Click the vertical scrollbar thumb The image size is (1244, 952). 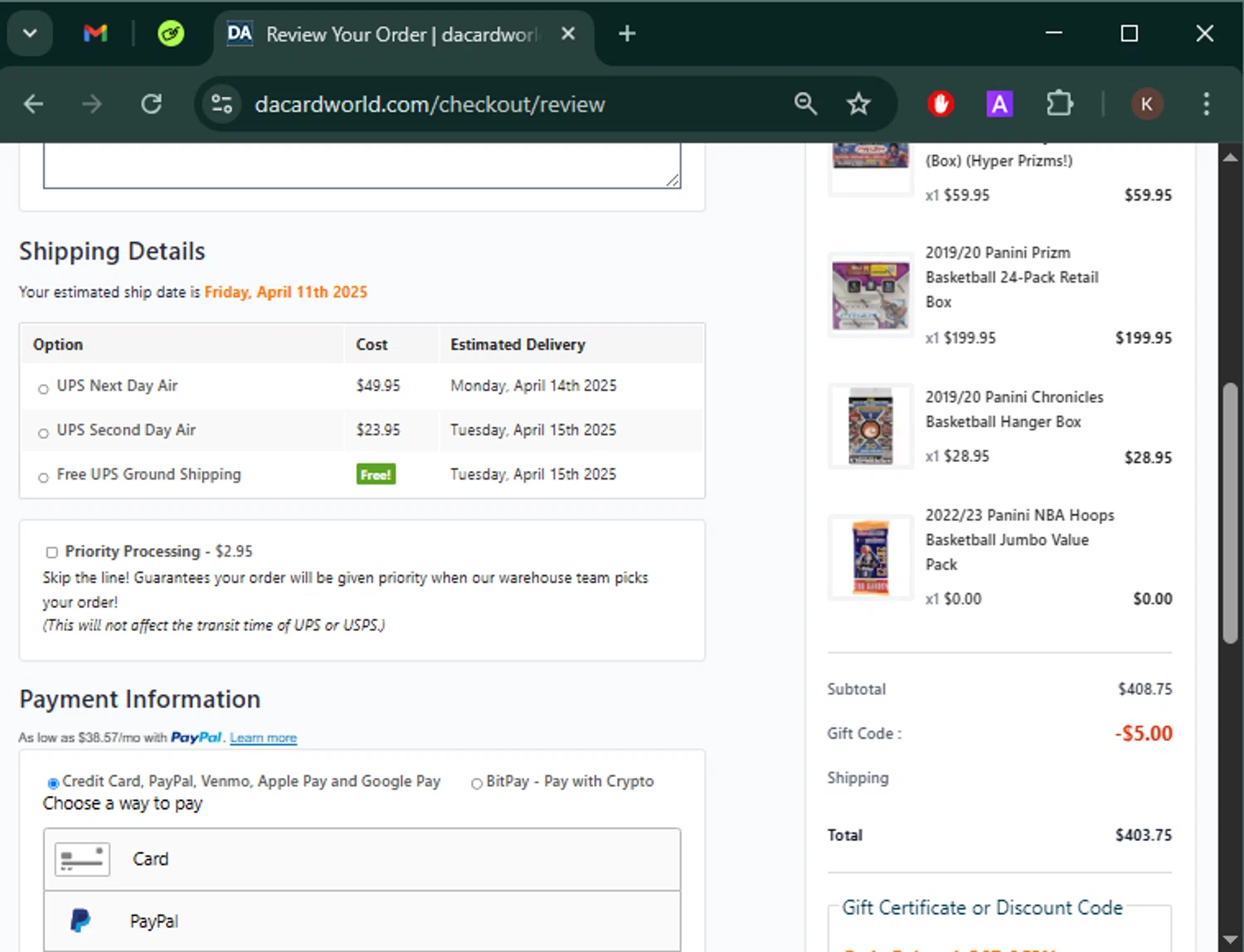click(x=1231, y=512)
